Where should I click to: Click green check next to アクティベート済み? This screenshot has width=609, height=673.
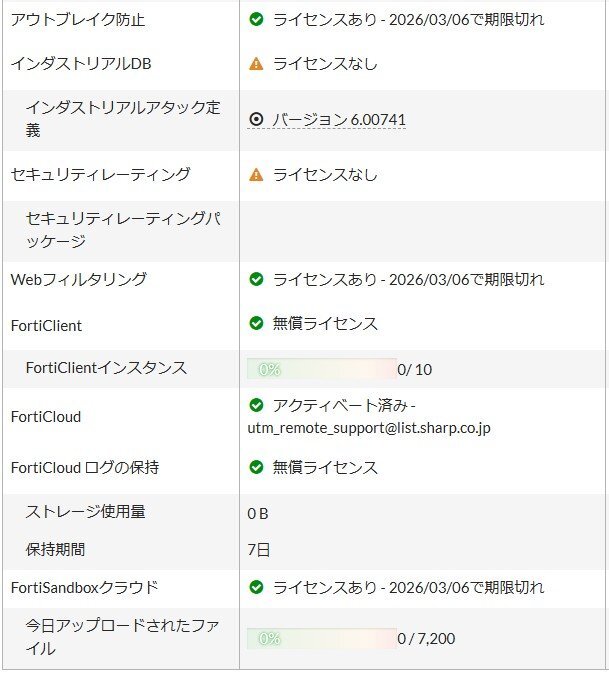click(256, 405)
